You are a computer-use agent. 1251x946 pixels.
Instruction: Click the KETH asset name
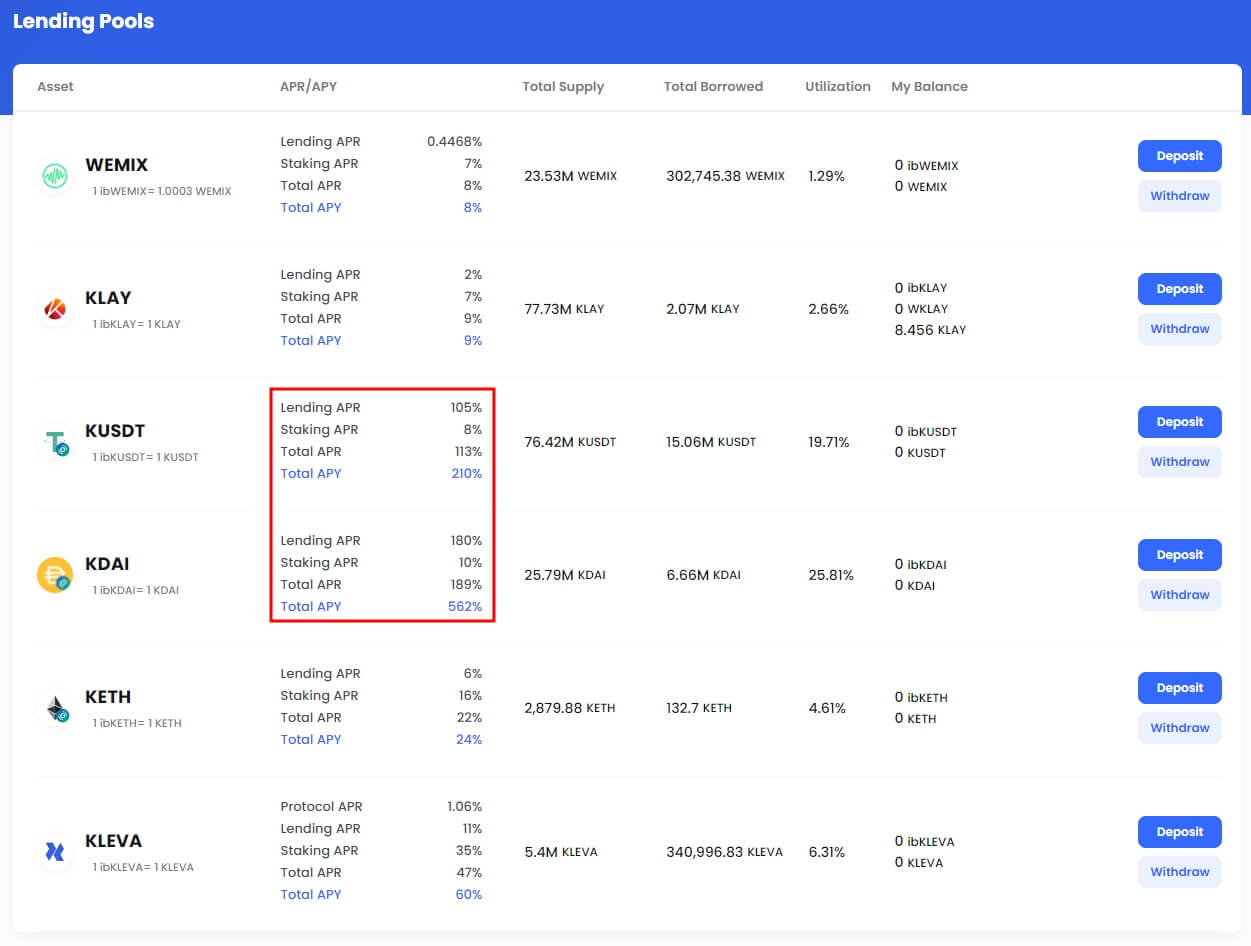point(109,697)
